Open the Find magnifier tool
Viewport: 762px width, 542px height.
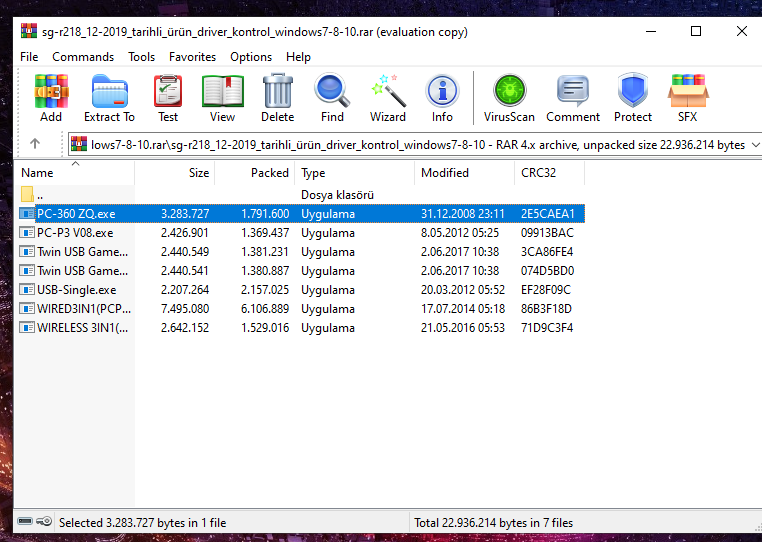click(332, 91)
